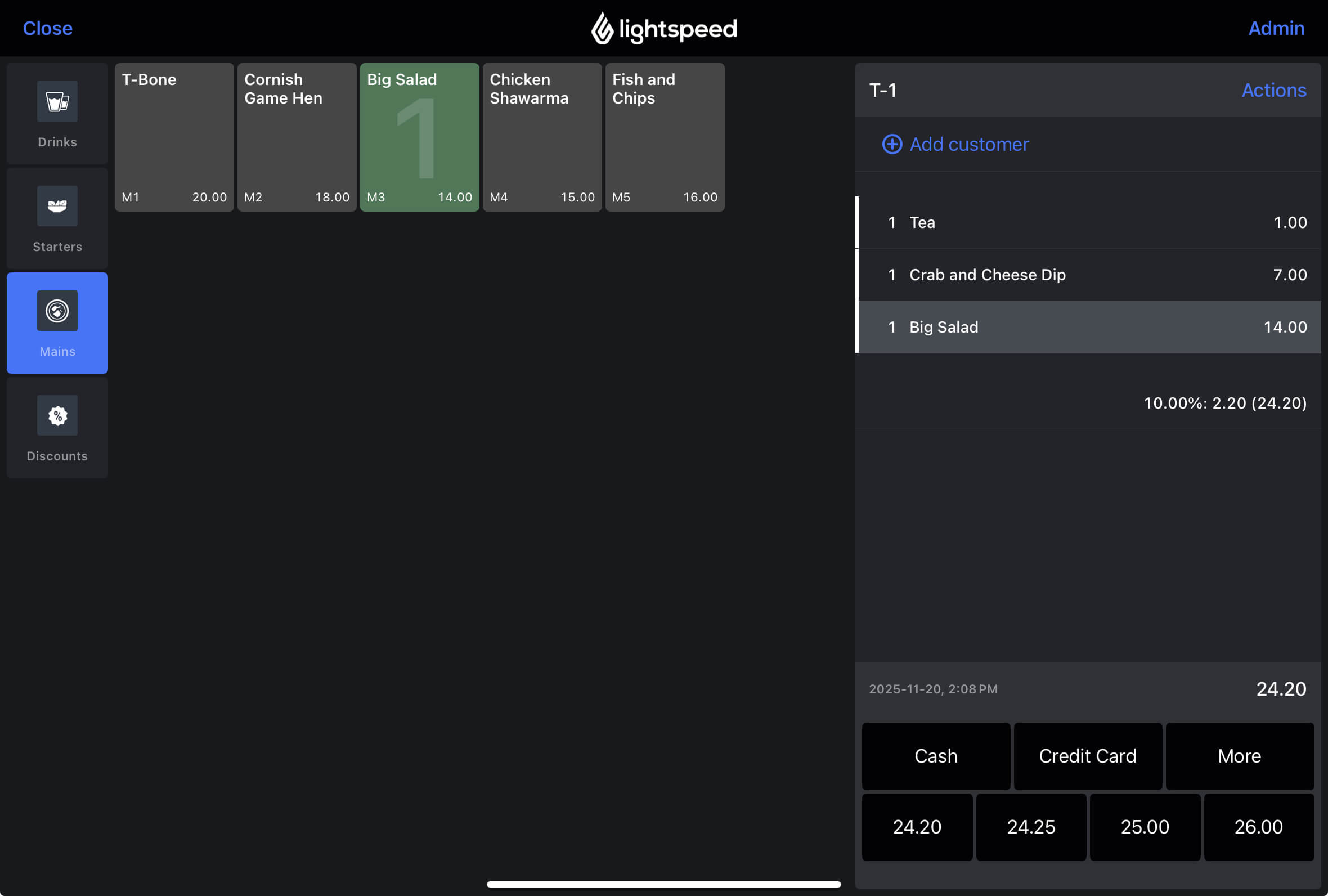Click the Lightspeed logo
Image resolution: width=1328 pixels, height=896 pixels.
tap(663, 28)
